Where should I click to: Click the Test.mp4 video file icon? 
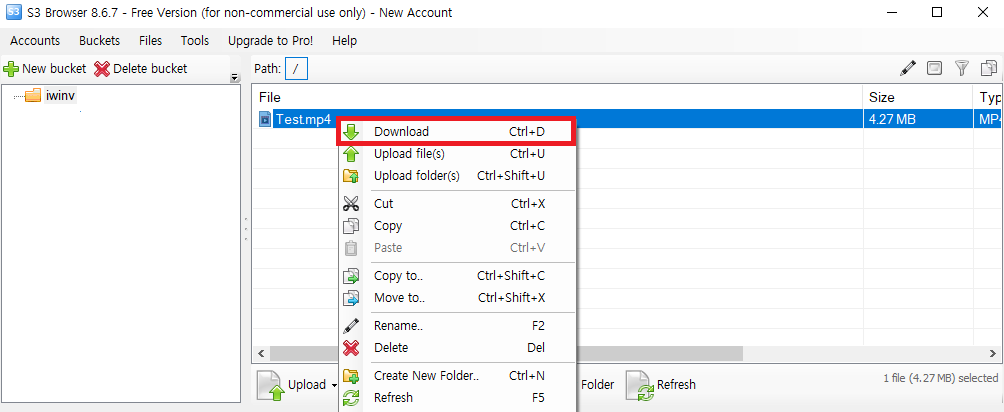(x=265, y=119)
